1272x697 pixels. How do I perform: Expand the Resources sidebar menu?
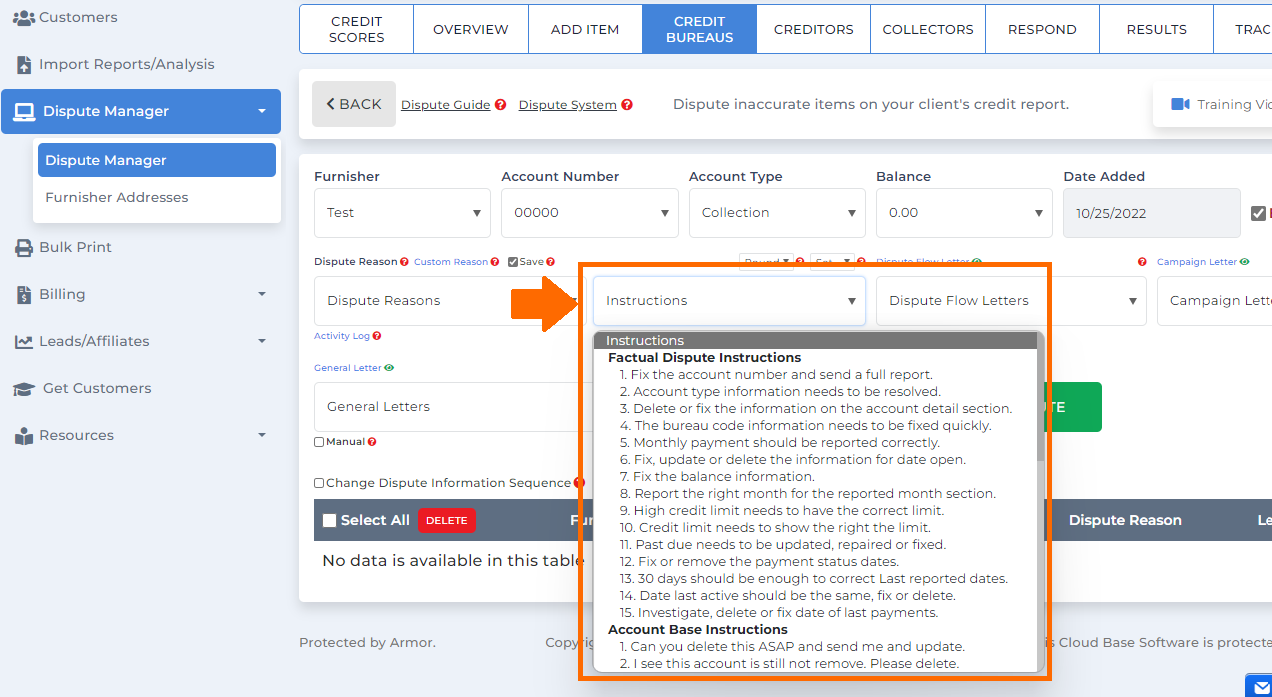tap(262, 435)
